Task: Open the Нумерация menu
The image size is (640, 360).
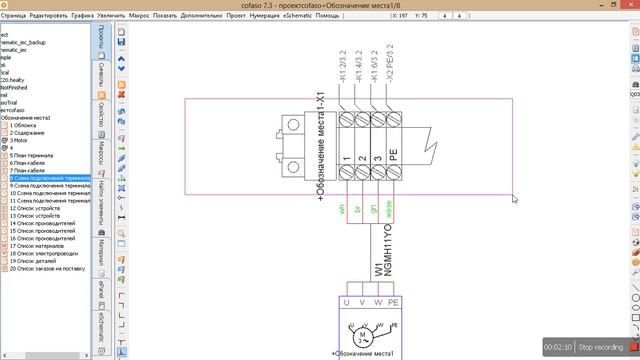Action: pyautogui.click(x=264, y=16)
